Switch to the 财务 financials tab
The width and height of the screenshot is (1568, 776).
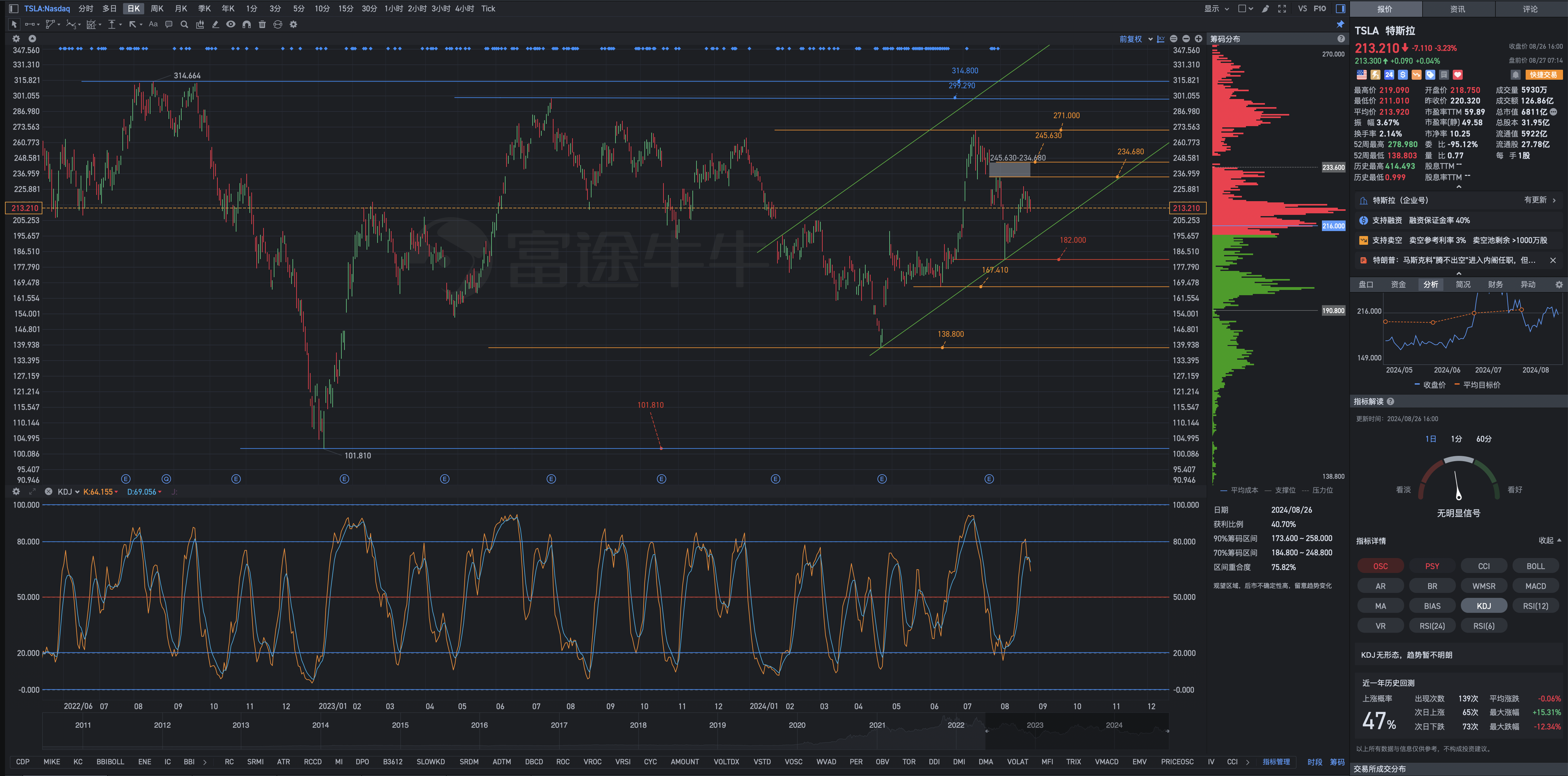(1495, 284)
